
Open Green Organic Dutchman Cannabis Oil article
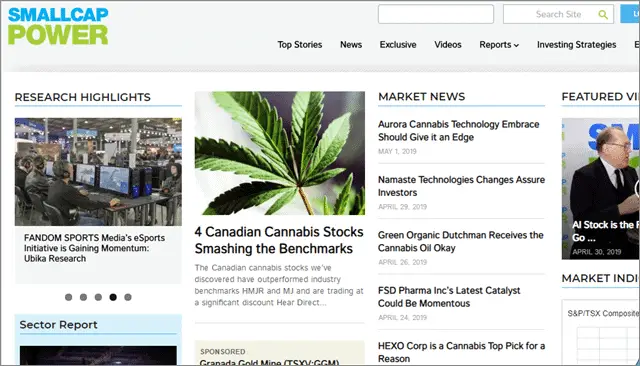pyautogui.click(x=460, y=242)
